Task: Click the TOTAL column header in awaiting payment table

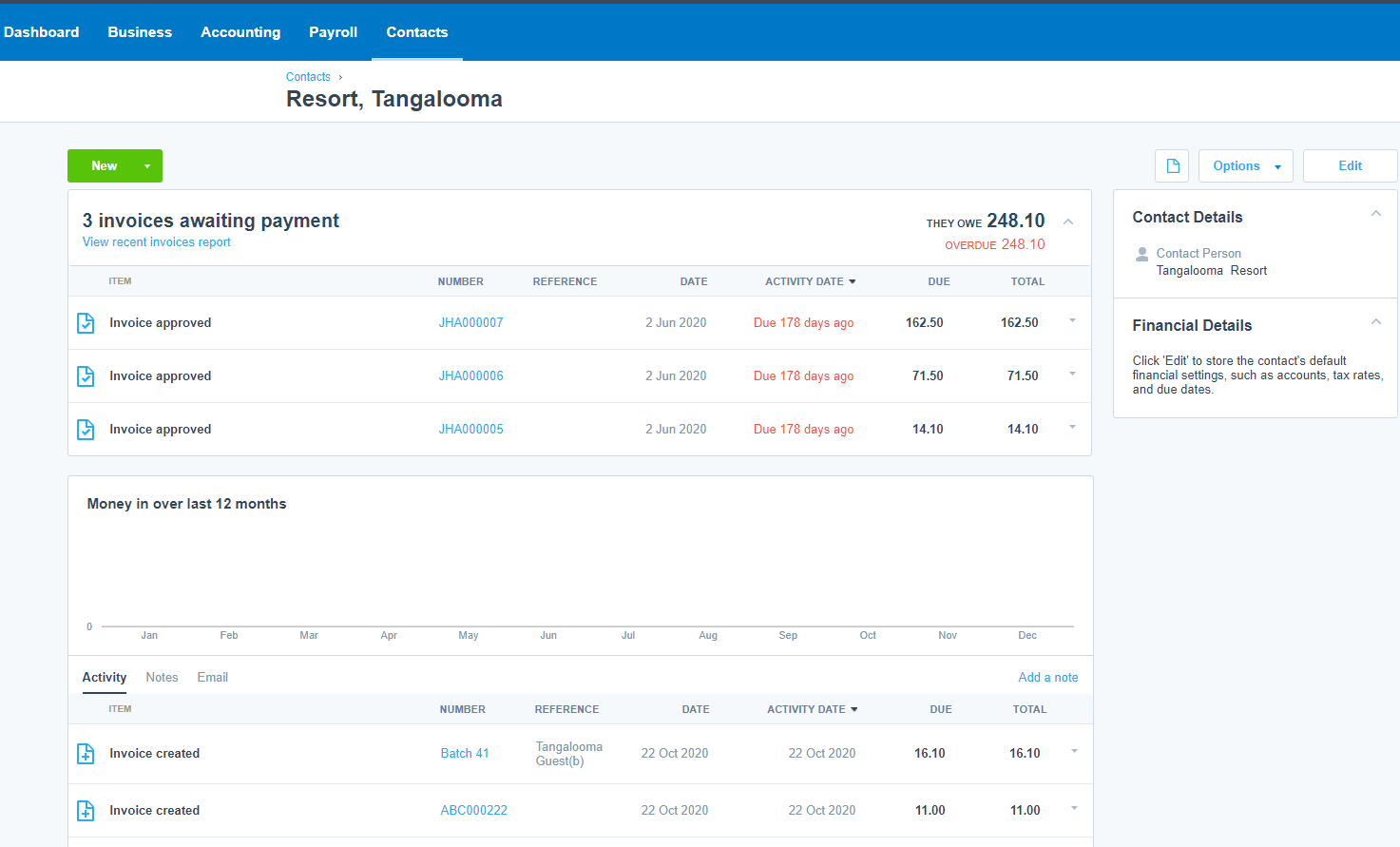Action: point(1026,281)
